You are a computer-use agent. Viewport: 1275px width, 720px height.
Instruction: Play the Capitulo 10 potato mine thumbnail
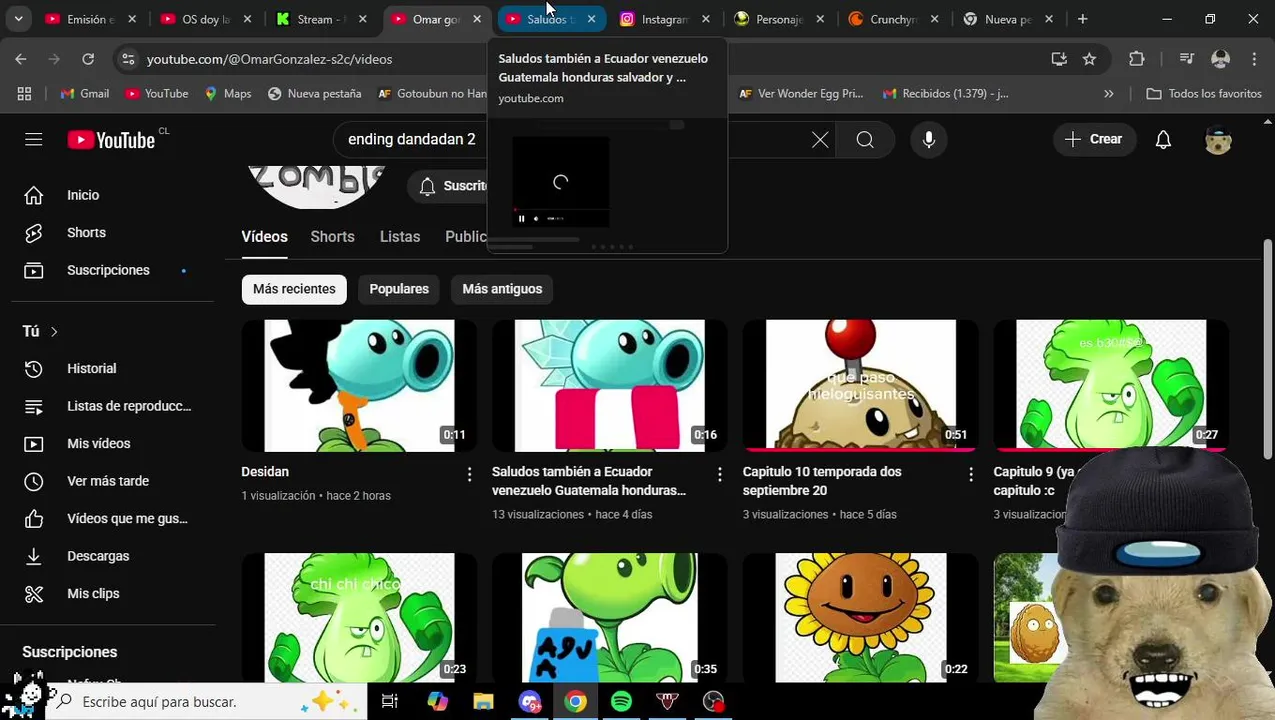[861, 386]
